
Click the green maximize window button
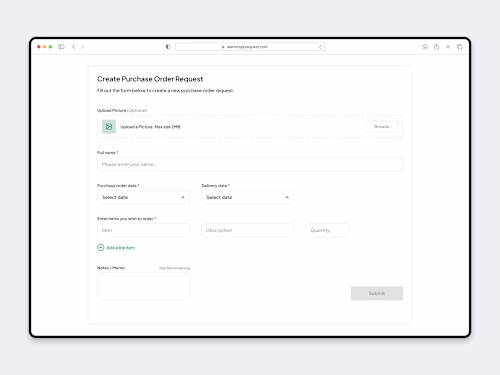50,47
